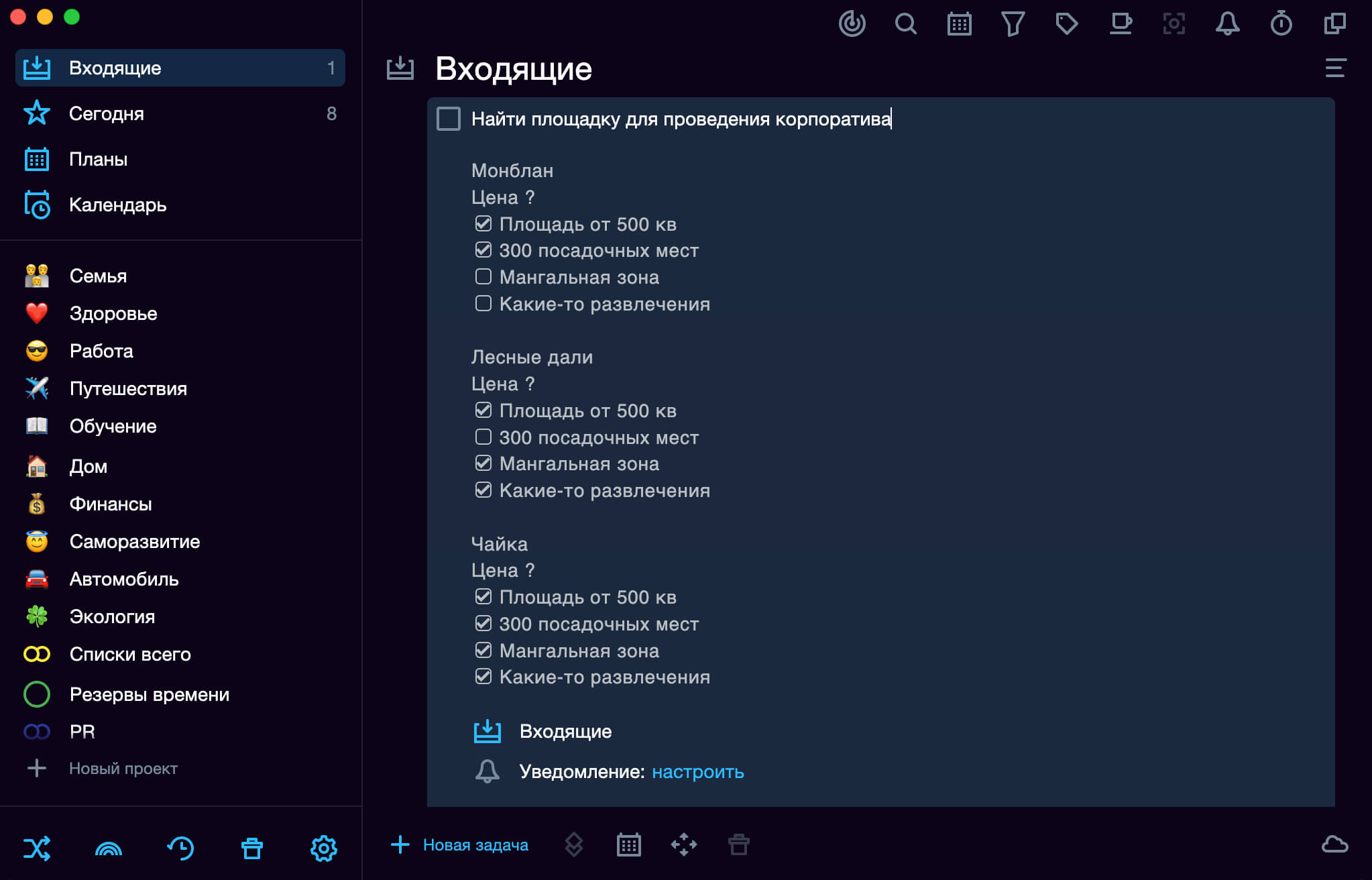Check 300 посадочных мест under Лесные дали
1372x880 pixels.
point(483,437)
